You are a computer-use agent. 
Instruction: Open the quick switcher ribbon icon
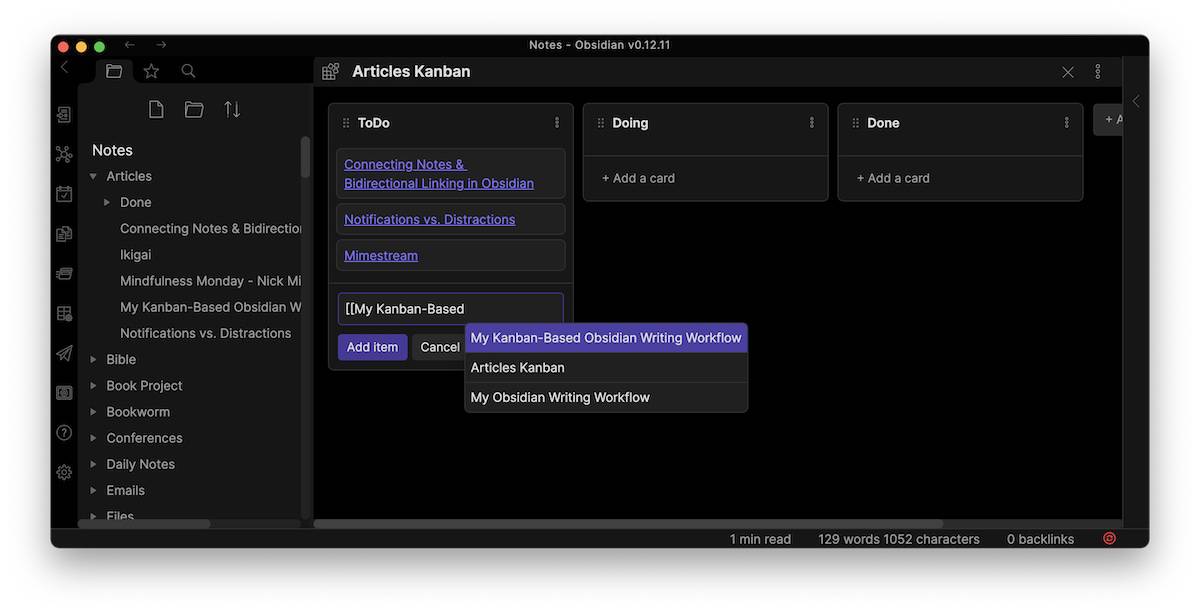(64, 115)
